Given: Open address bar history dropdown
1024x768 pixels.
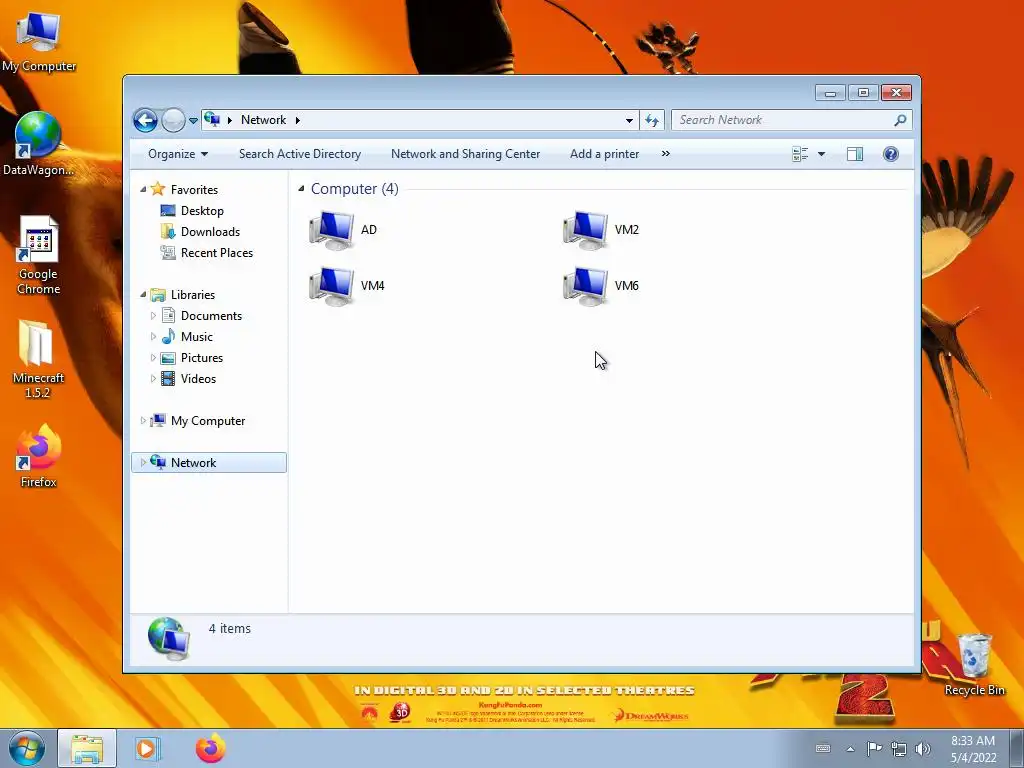Looking at the screenshot, I should [x=629, y=120].
